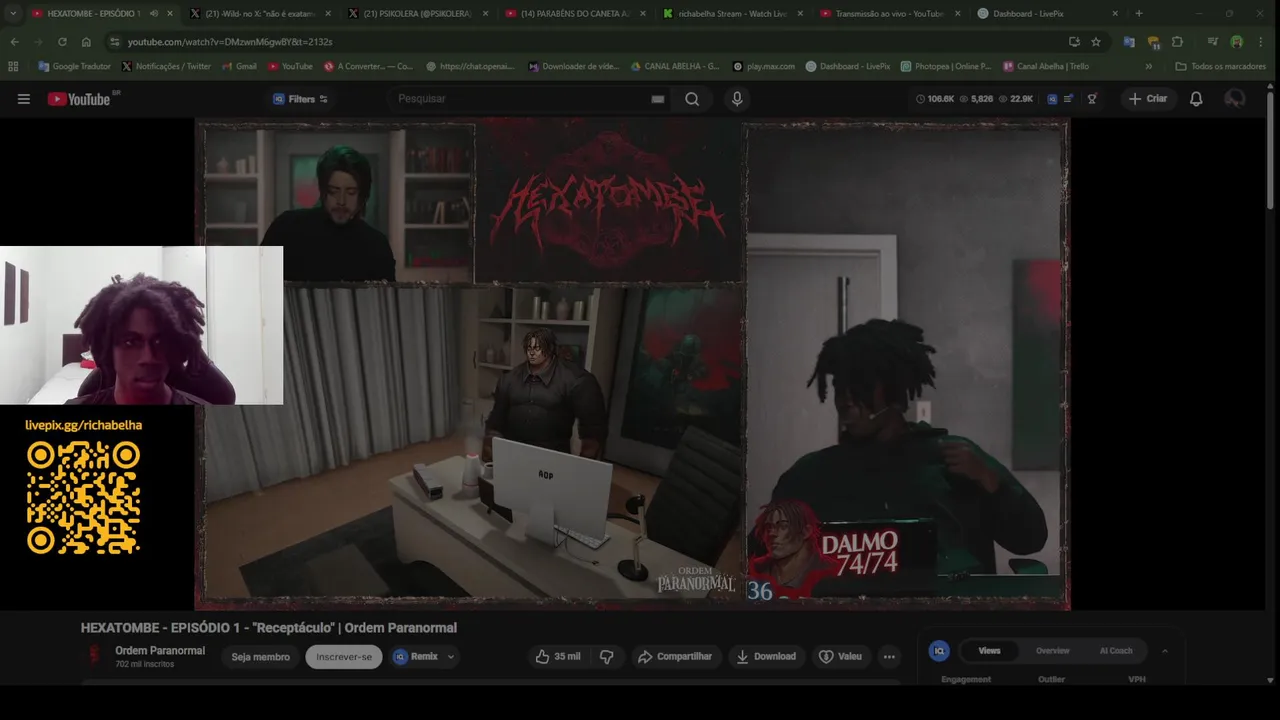Open the play.max.com bookmark
This screenshot has height=720, width=1280.
(x=764, y=66)
